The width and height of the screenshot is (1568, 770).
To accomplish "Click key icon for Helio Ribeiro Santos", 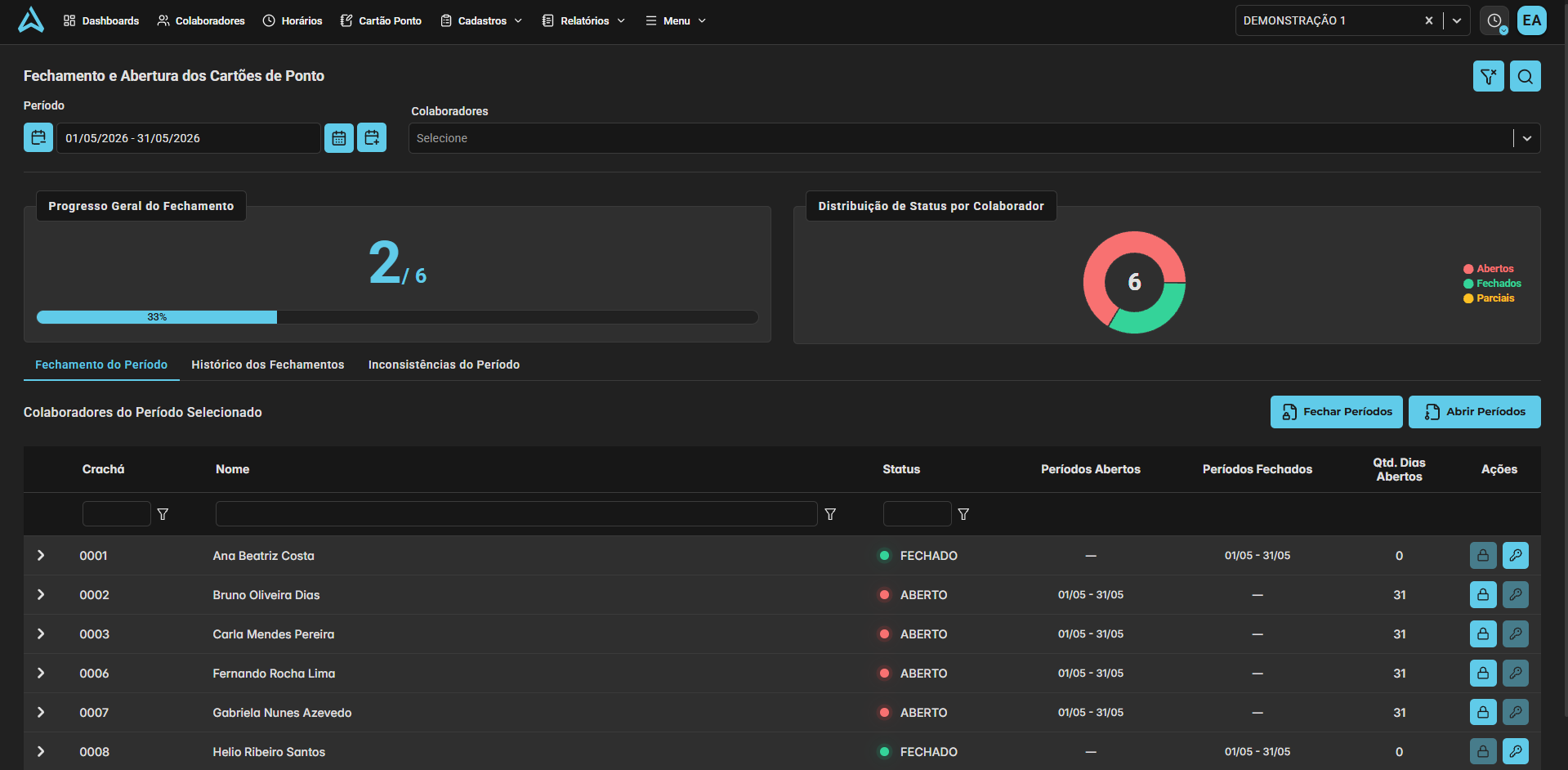I will click(1516, 751).
